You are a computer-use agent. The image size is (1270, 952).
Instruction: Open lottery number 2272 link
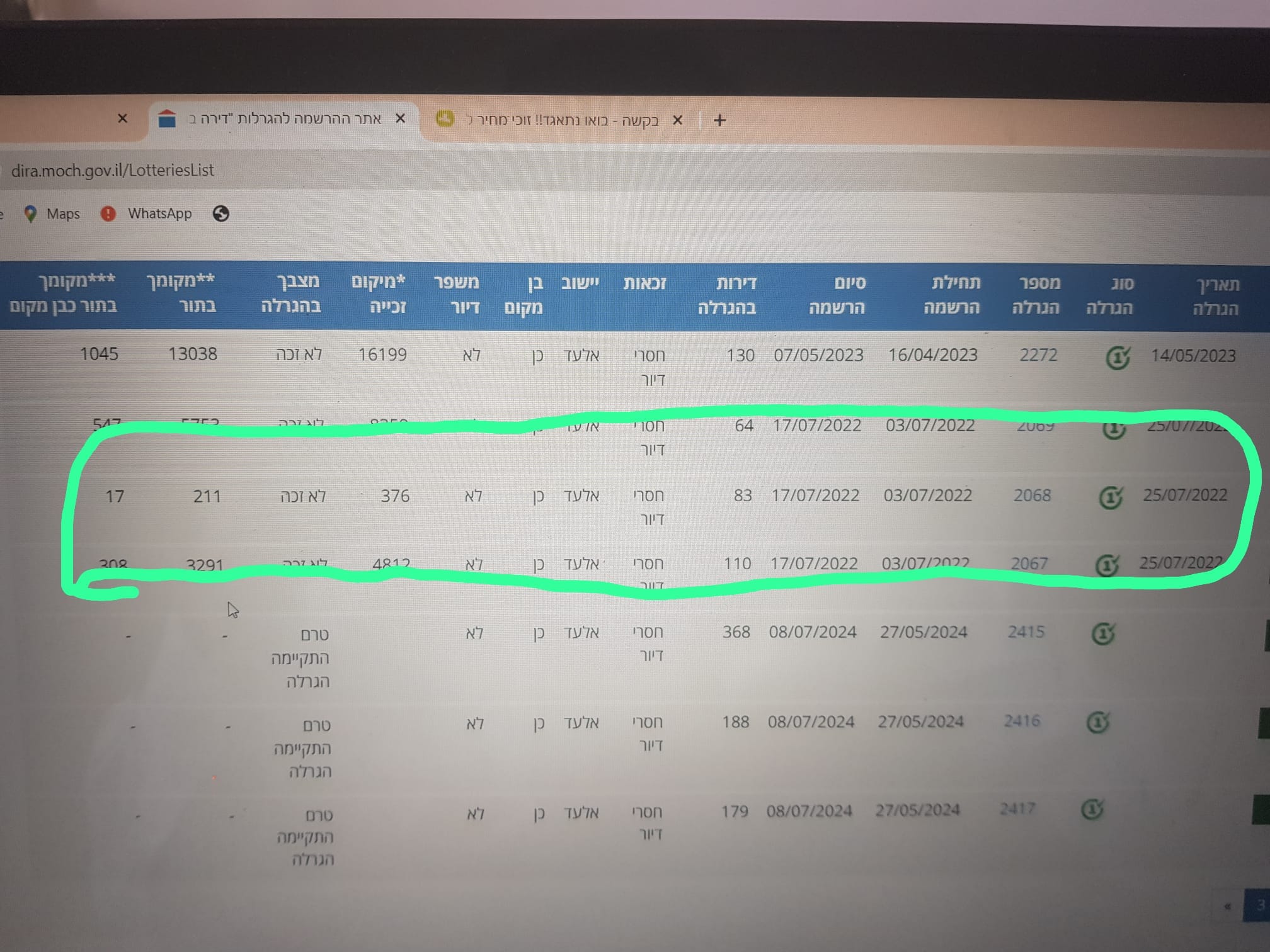[1038, 355]
